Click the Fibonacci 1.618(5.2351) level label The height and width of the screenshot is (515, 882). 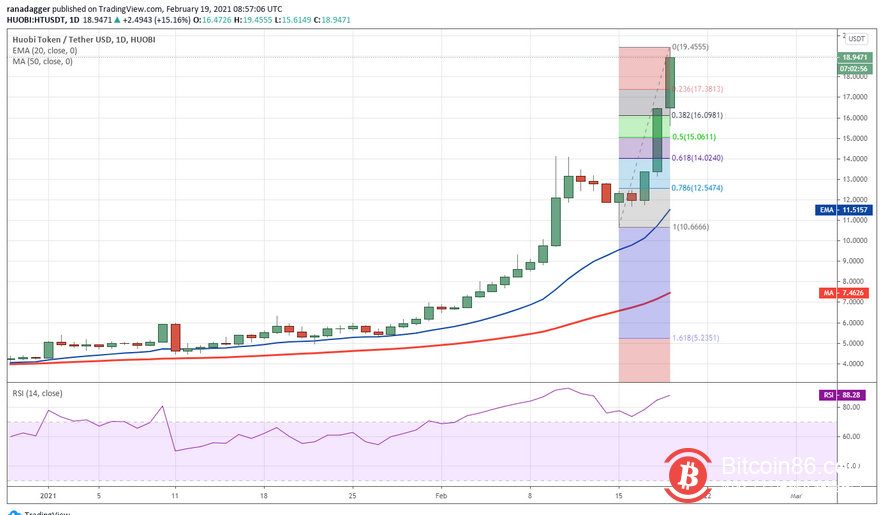click(x=696, y=338)
